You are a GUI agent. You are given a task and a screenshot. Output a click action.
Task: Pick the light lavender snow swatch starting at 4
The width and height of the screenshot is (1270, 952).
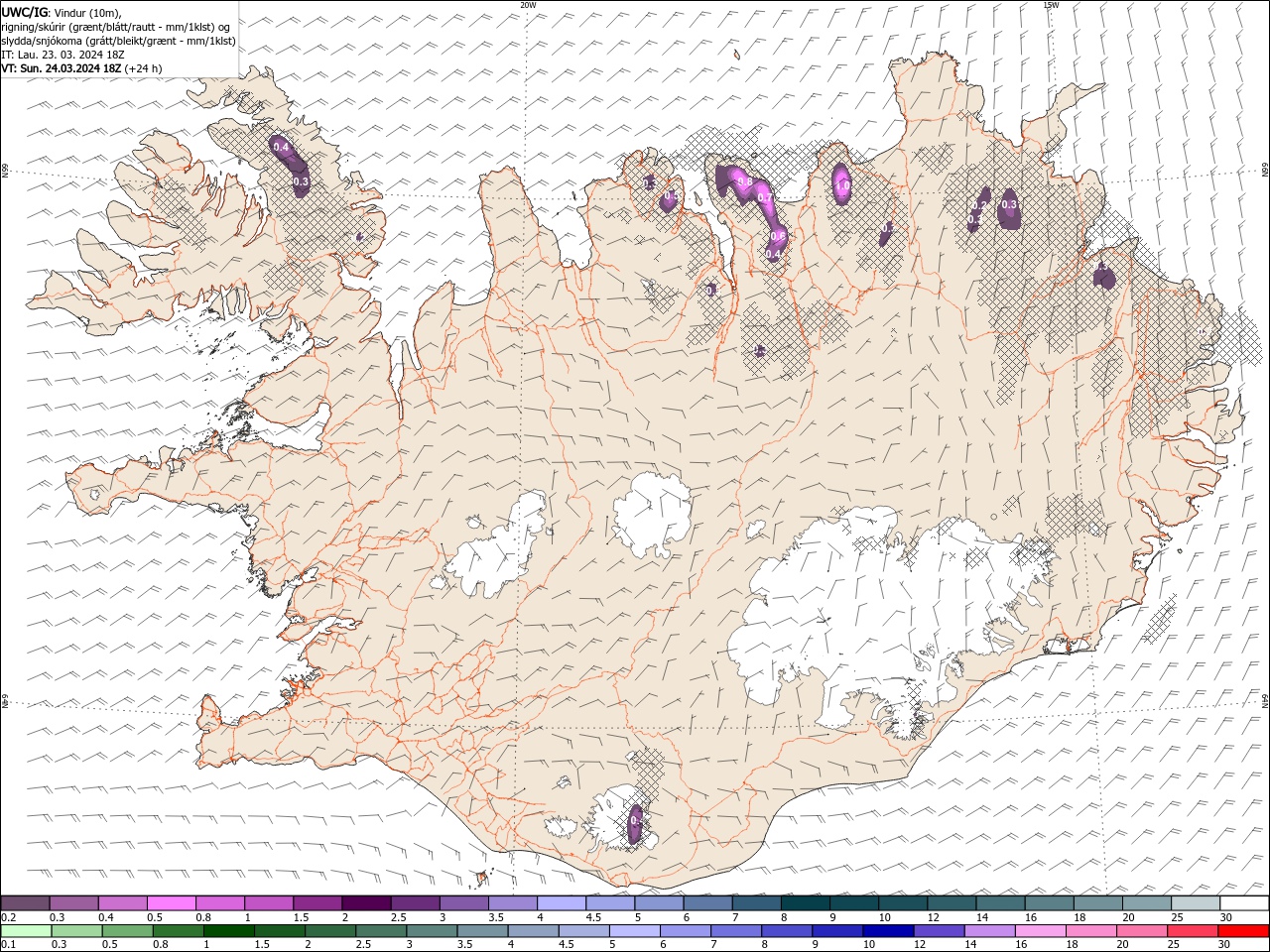562,903
